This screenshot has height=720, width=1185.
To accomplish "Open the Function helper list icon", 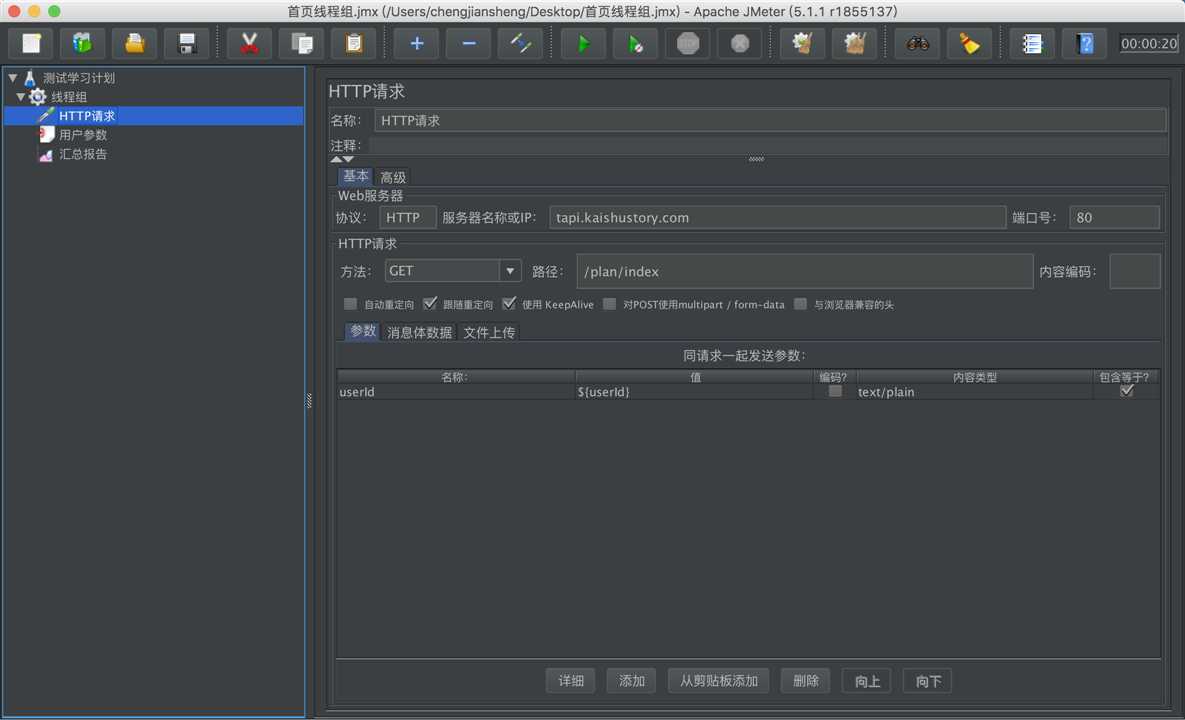I will tap(1032, 43).
